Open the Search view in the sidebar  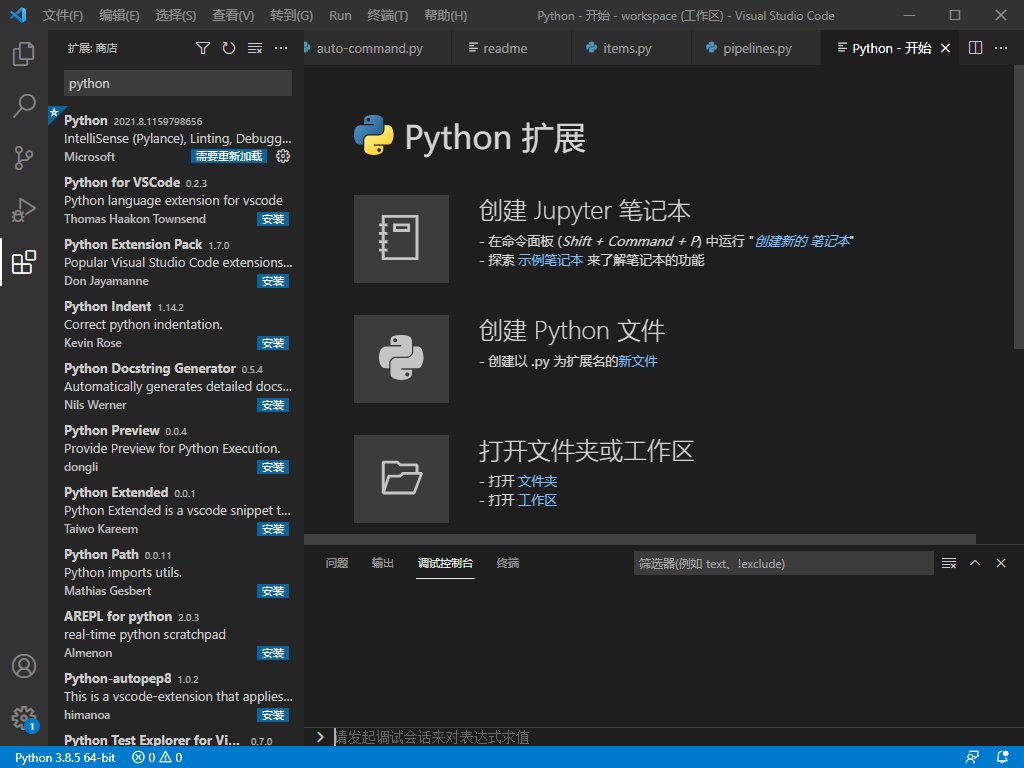[24, 105]
